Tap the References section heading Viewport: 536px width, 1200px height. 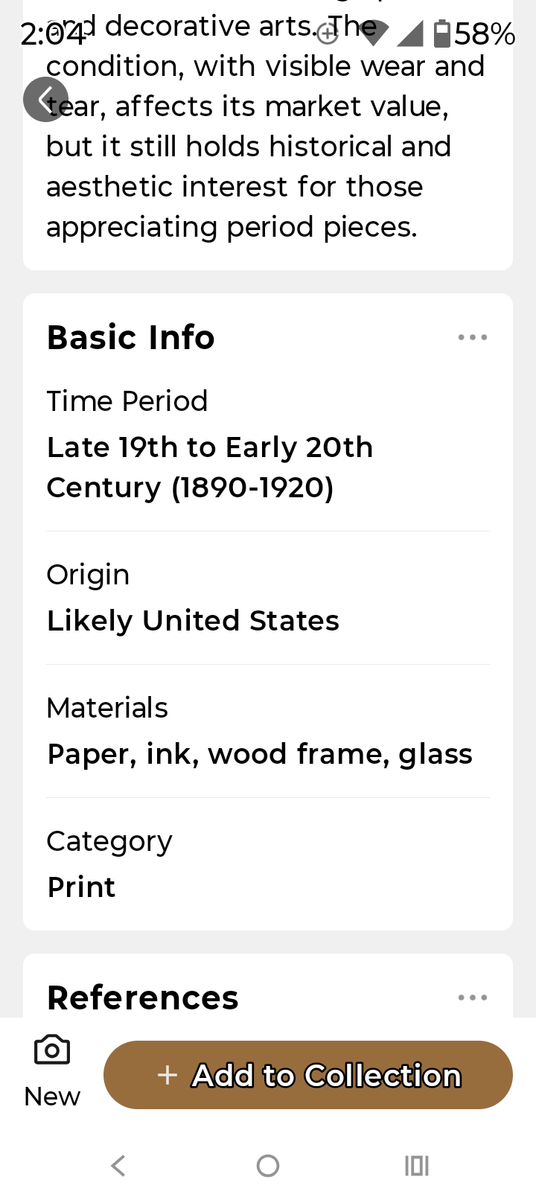143,997
